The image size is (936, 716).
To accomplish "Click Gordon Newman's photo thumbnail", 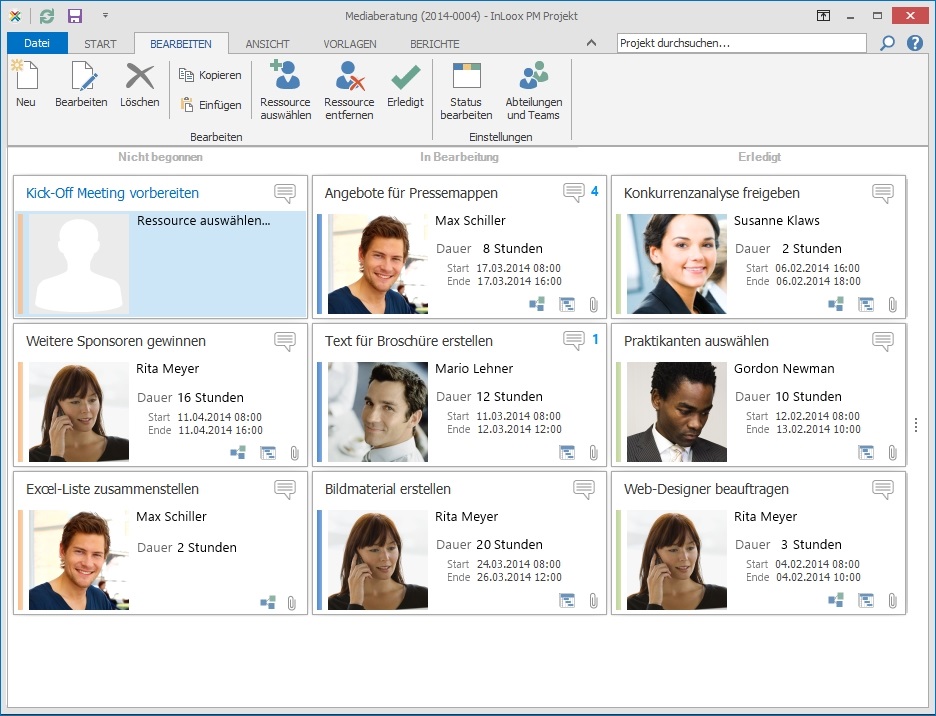I will (677, 411).
